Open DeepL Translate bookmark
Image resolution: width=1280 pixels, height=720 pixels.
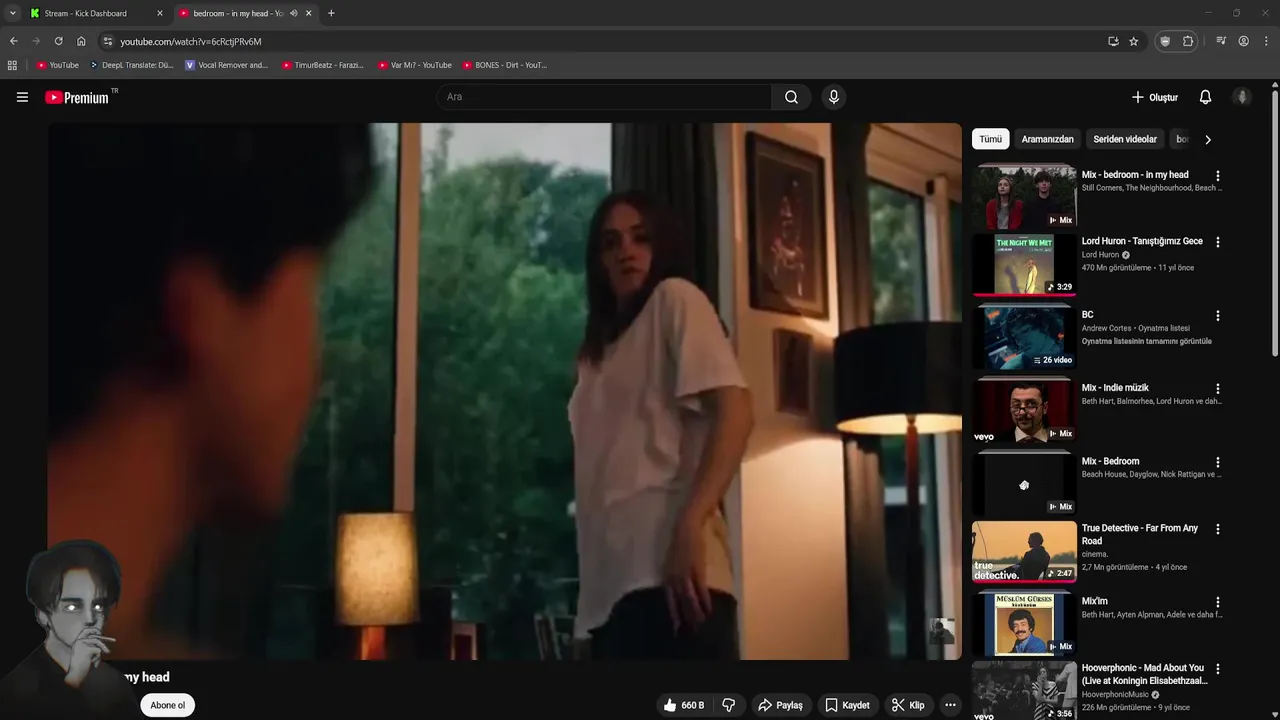(x=131, y=65)
